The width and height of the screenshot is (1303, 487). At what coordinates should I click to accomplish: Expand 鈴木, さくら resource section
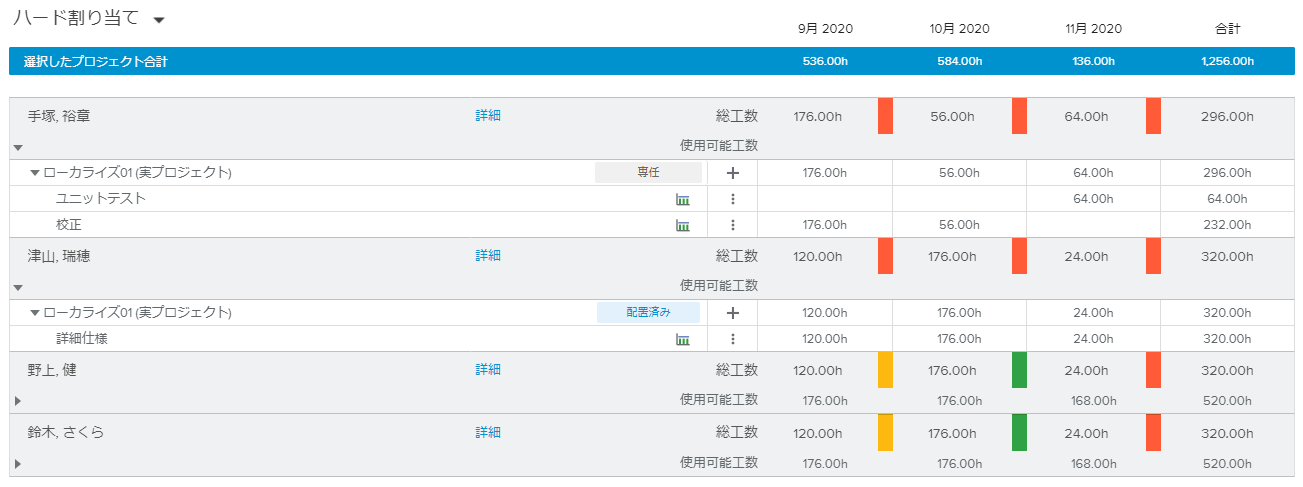tap(17, 463)
